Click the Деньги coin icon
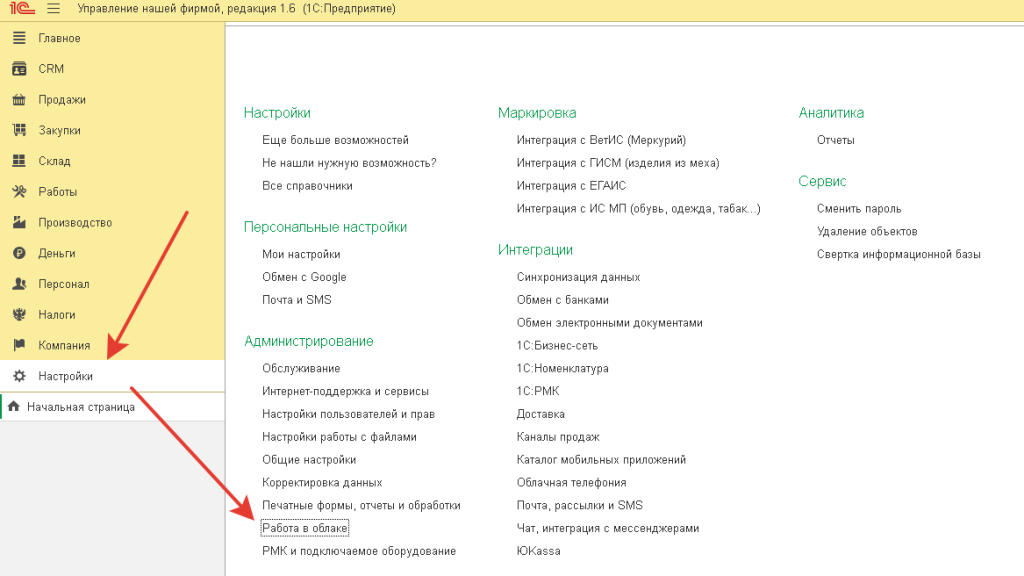This screenshot has height=576, width=1024. click(19, 253)
